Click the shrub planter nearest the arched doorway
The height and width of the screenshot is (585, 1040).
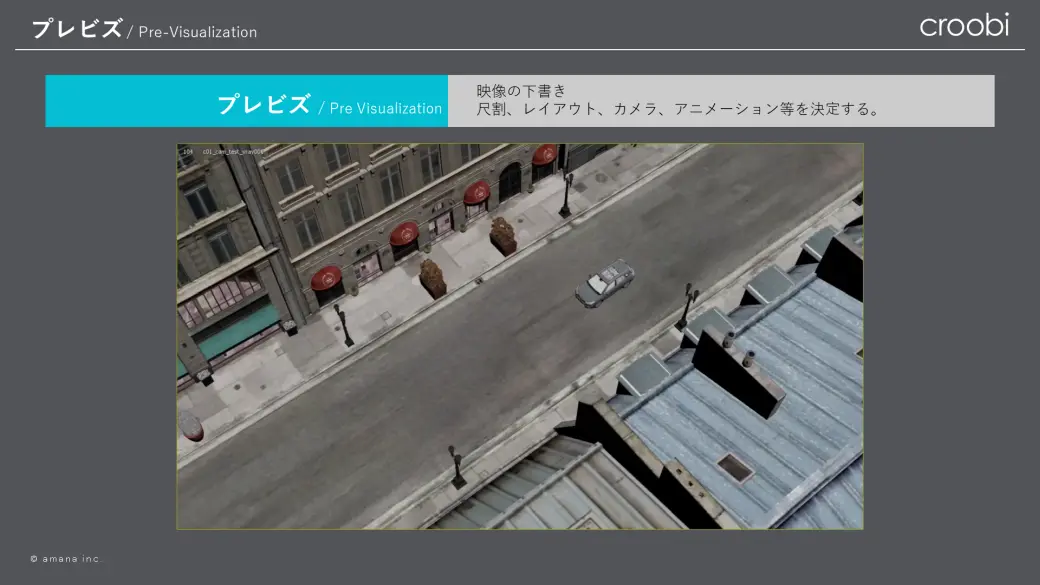[503, 237]
